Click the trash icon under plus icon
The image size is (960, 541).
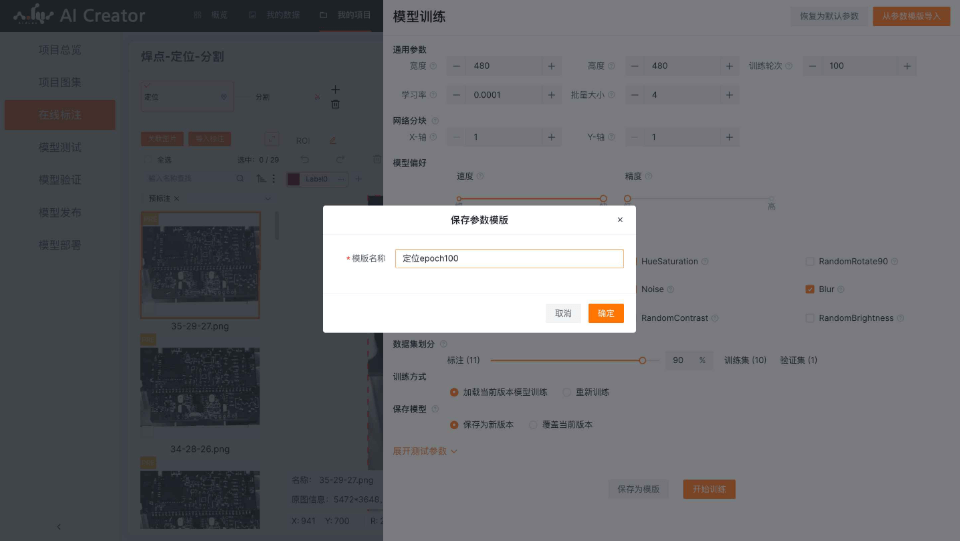point(335,105)
